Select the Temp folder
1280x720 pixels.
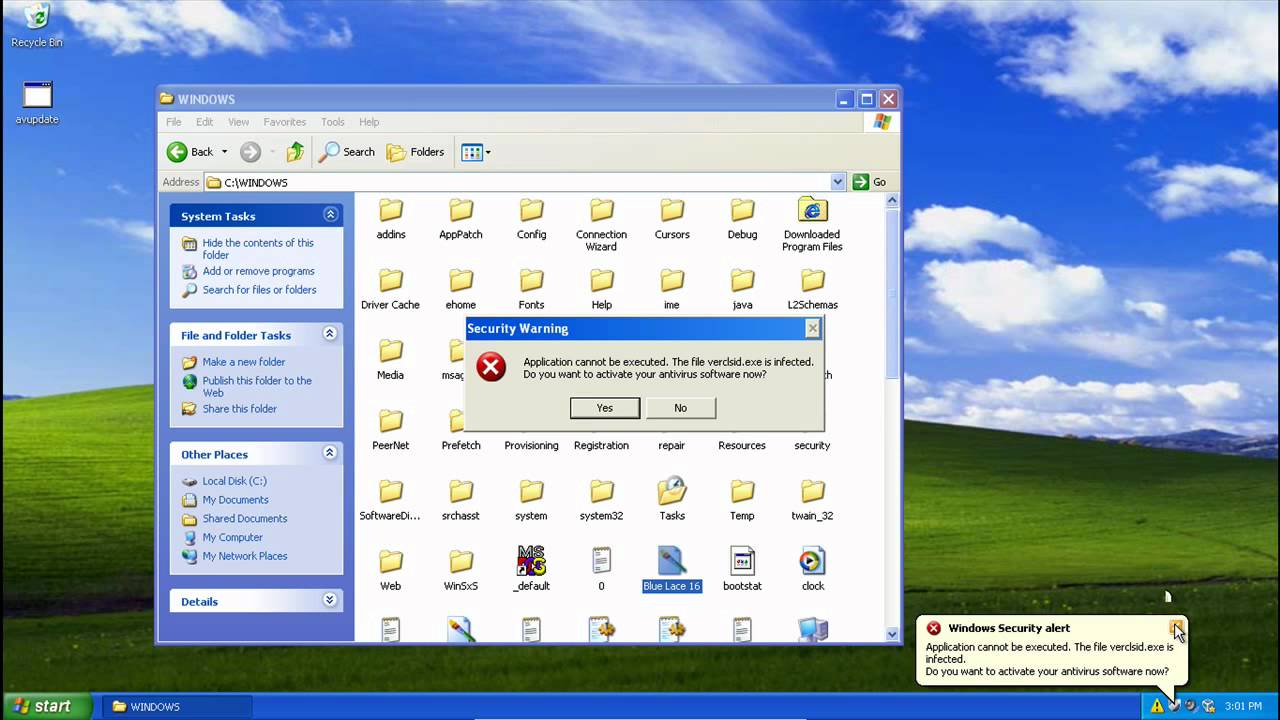742,500
